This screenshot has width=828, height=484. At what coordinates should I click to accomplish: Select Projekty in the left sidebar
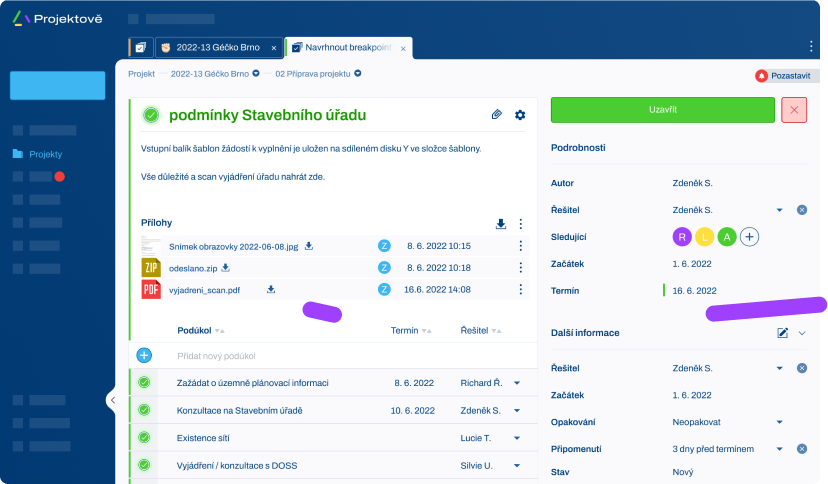[46, 154]
